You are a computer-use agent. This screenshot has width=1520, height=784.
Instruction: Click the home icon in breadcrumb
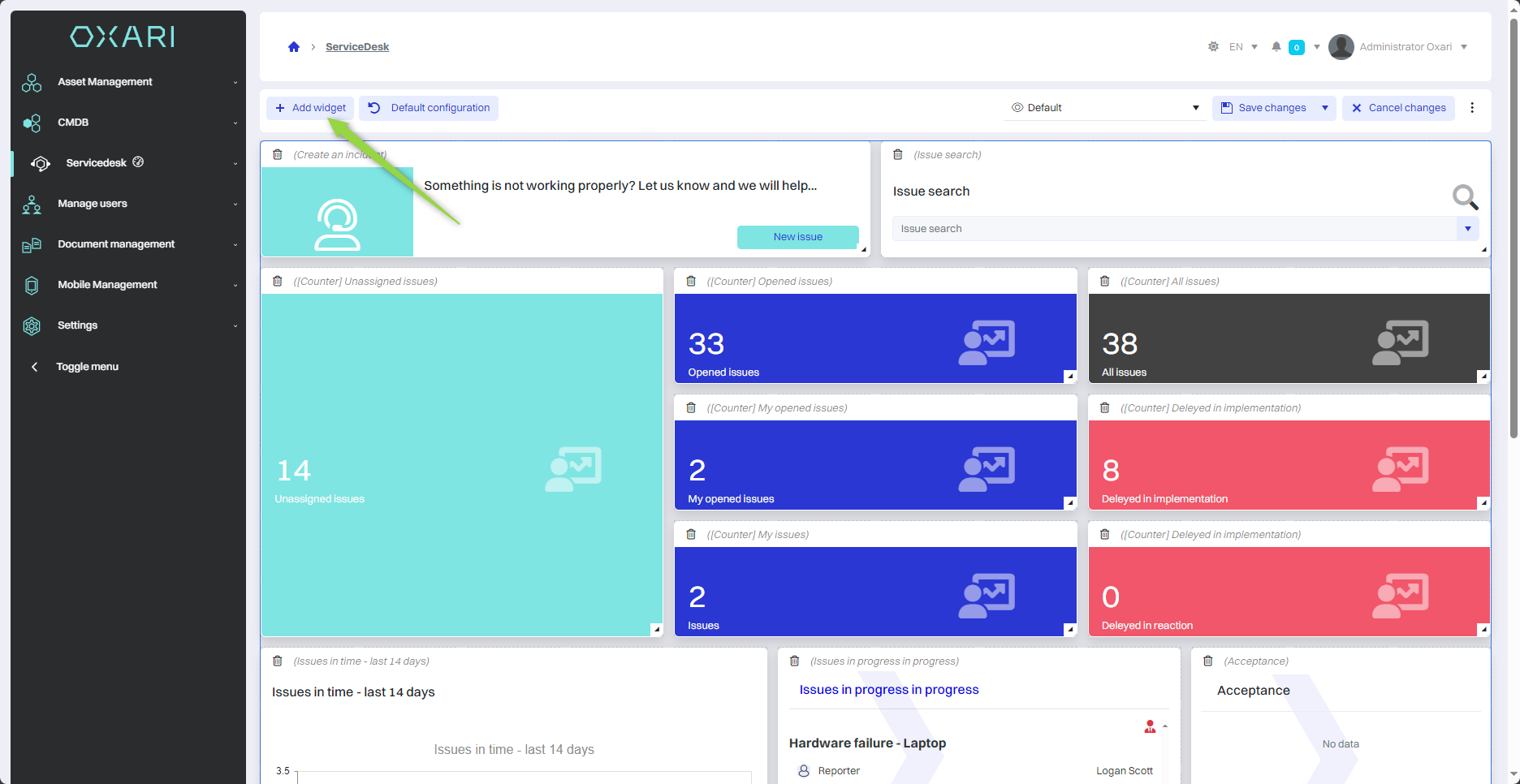[x=294, y=47]
